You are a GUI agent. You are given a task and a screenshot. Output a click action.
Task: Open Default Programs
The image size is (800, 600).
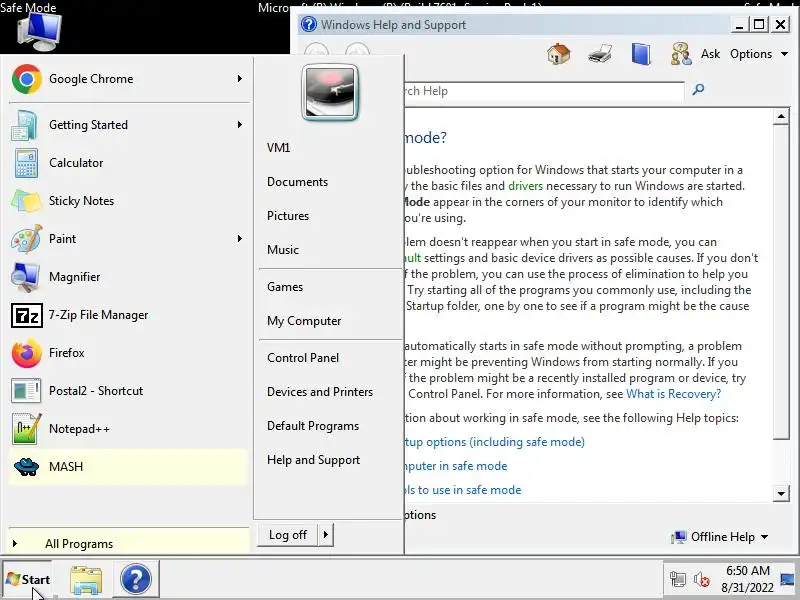pyautogui.click(x=313, y=426)
